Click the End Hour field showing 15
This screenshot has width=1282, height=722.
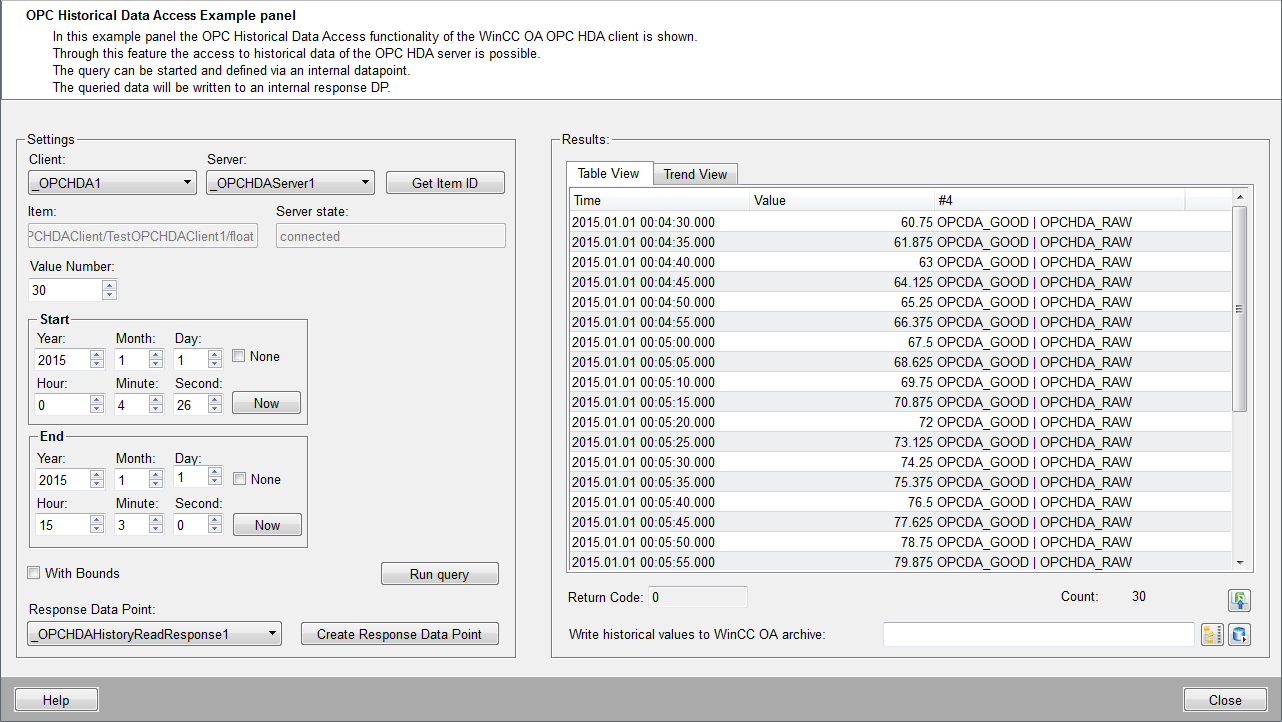[x=61, y=525]
